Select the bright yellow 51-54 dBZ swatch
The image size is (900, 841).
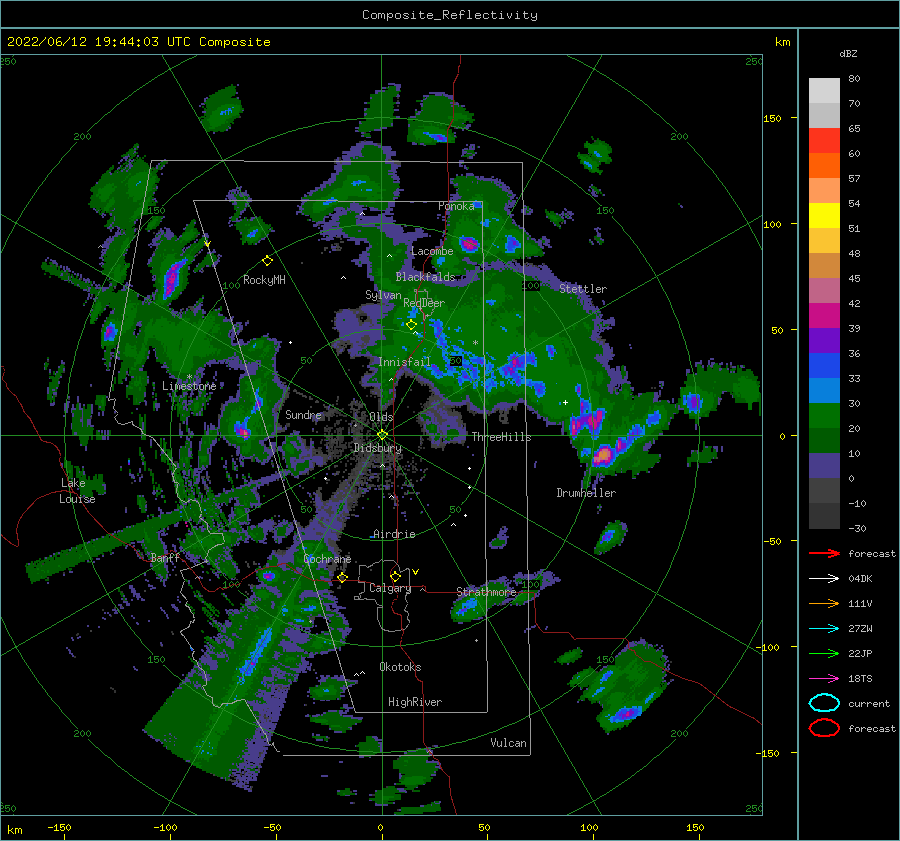pyautogui.click(x=824, y=216)
